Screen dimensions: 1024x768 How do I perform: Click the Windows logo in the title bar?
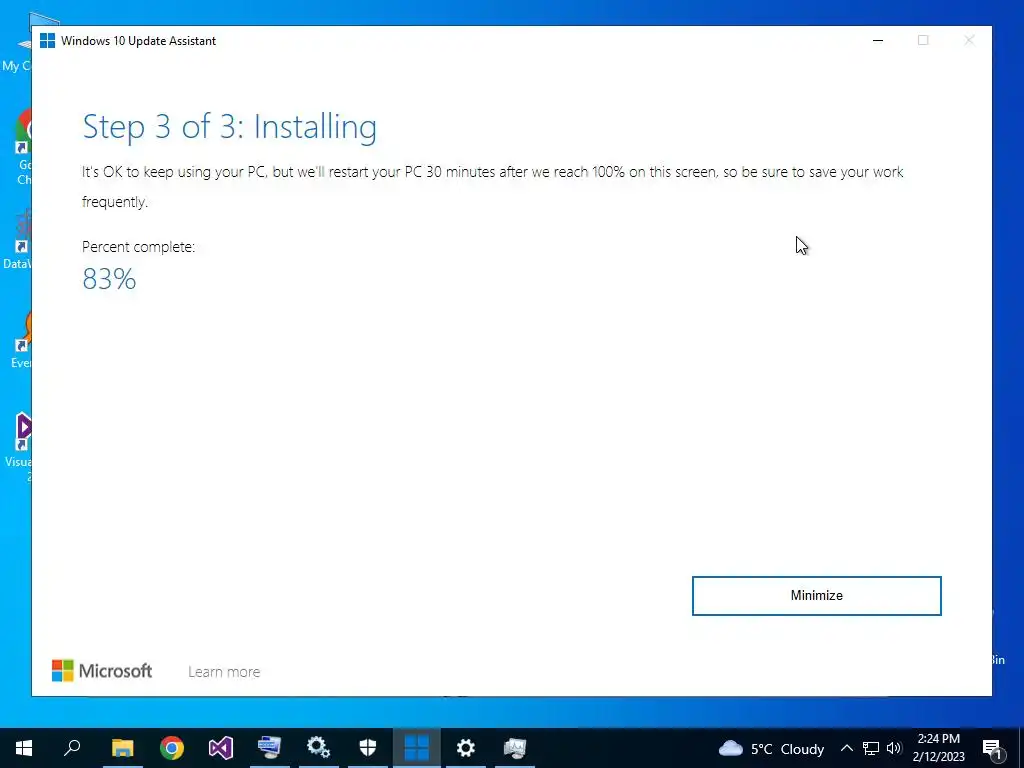(47, 40)
